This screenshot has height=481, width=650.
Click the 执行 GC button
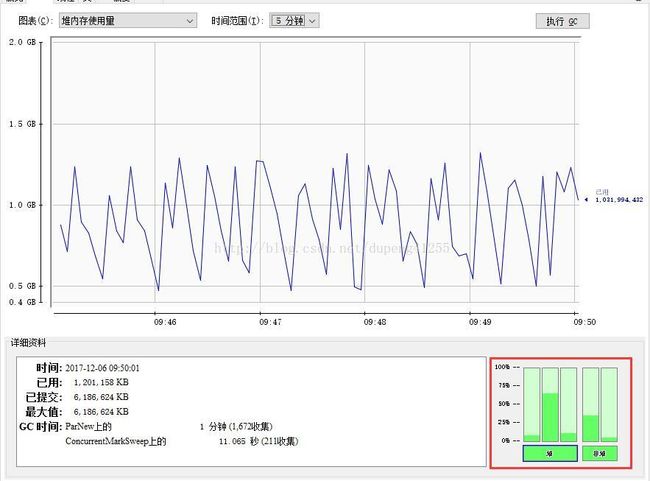562,21
